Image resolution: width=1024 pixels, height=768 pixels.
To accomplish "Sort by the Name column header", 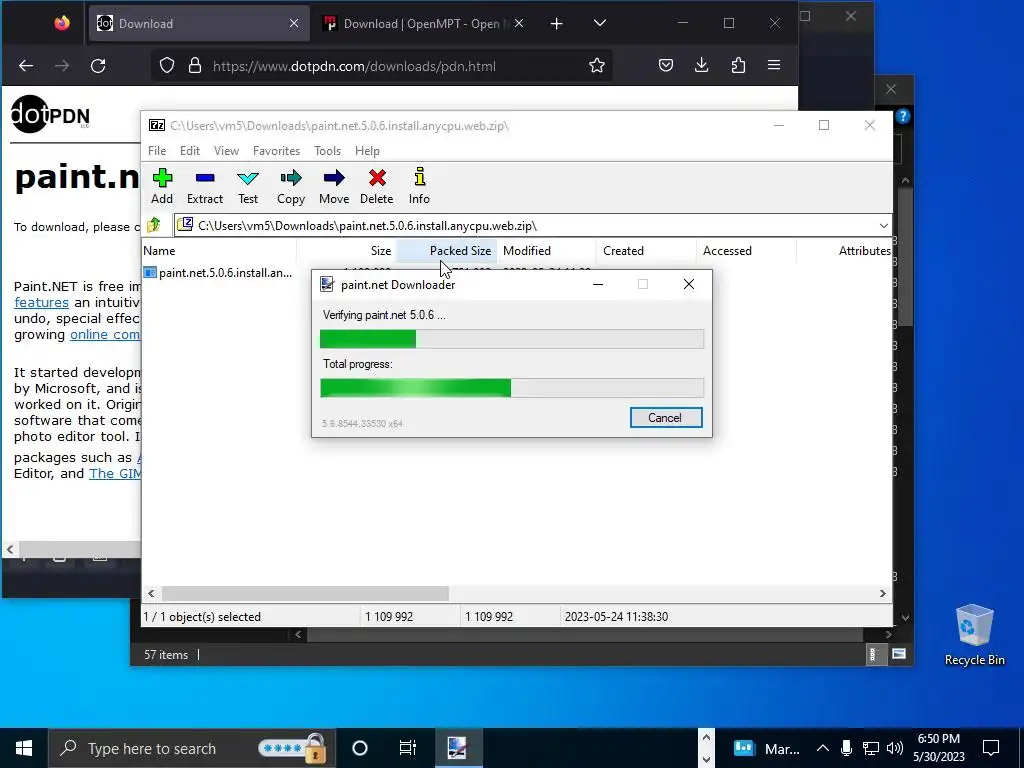I will (x=219, y=251).
